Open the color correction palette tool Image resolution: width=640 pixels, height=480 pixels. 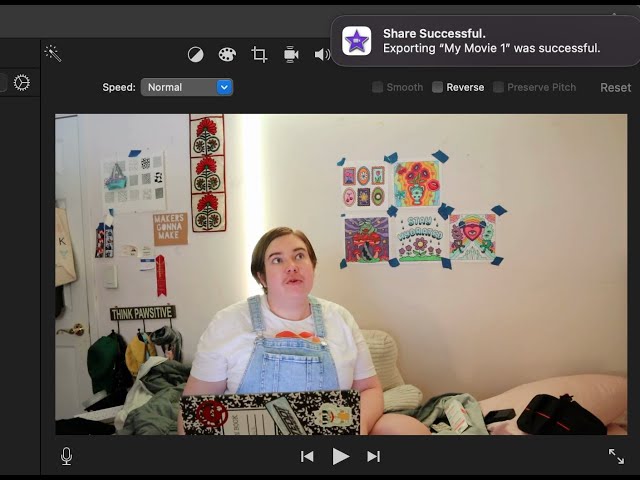tap(227, 54)
